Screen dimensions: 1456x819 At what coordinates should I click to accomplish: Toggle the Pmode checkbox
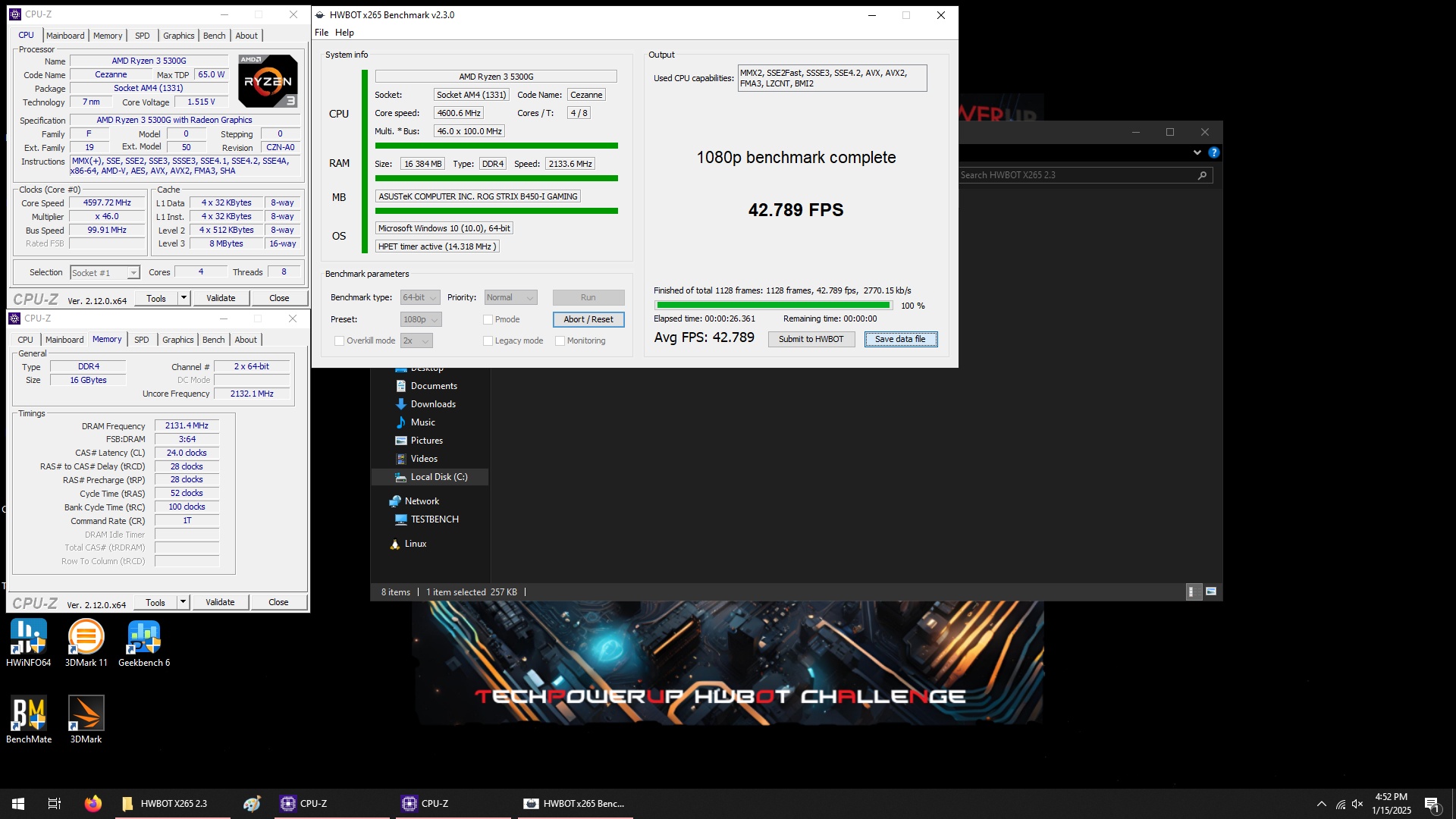[488, 320]
